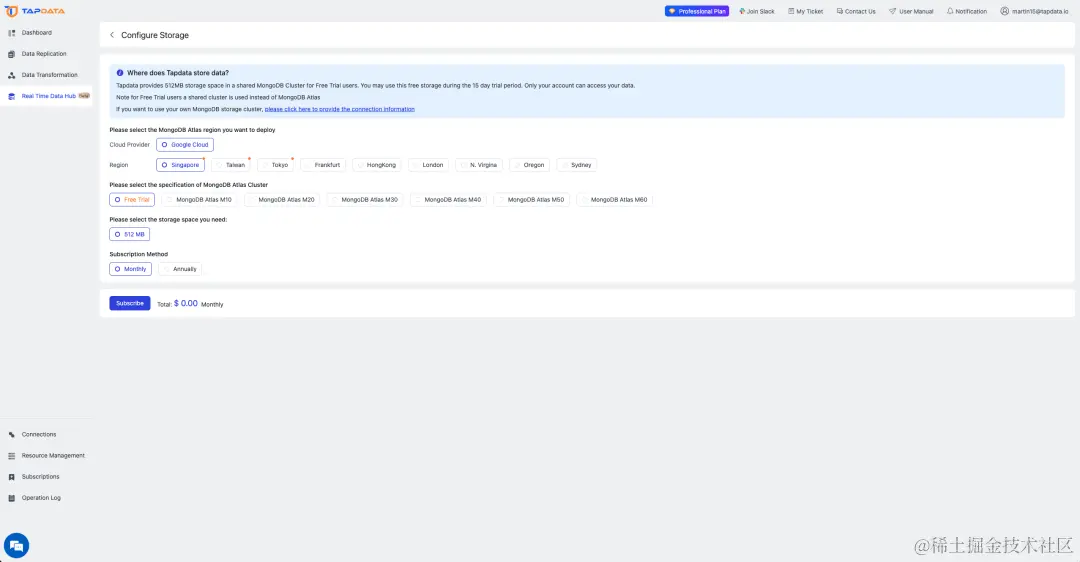Screen dimensions: 1080x562
Task: Click the Professional Plan badge
Action: point(697,11)
